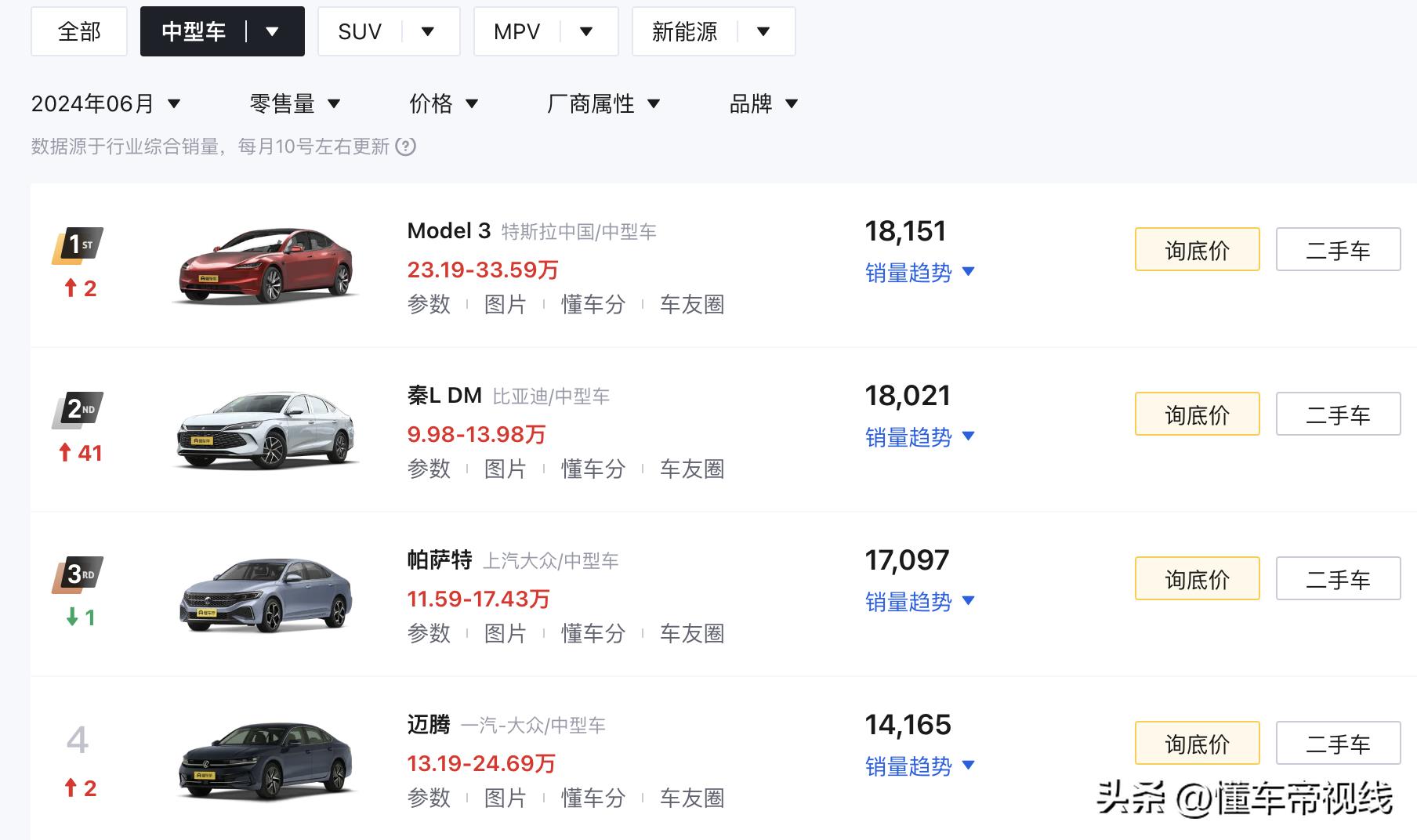Screen dimensions: 1417x840
Task: View 懂车分 for Model 3
Action: (593, 304)
